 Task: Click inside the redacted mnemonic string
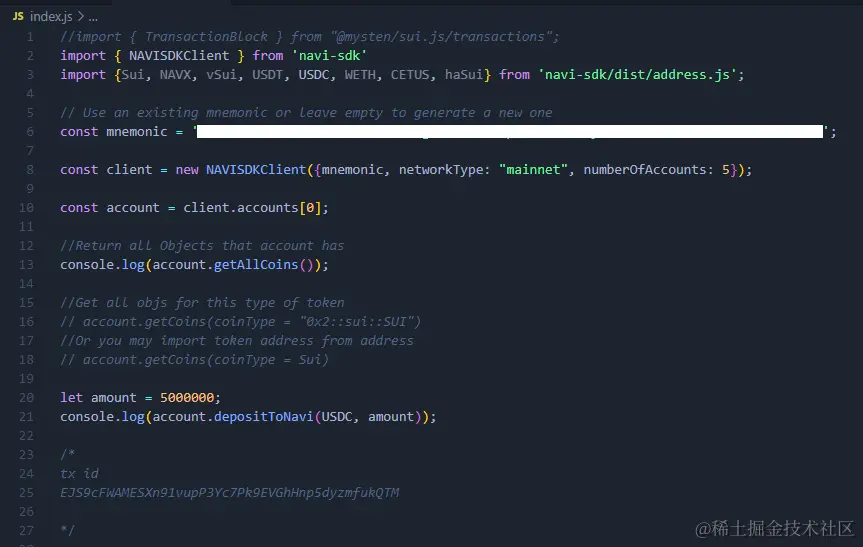(510, 132)
